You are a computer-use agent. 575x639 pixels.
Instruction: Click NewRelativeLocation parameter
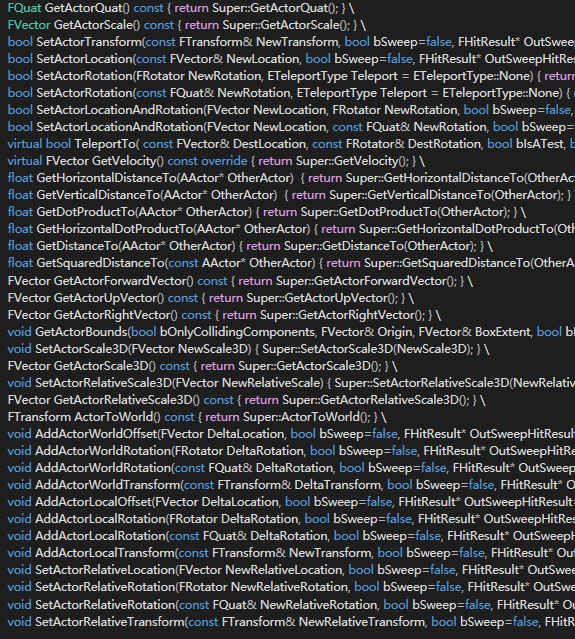(x=284, y=571)
